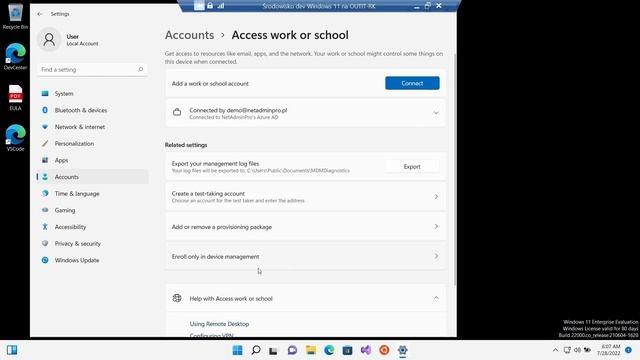Image resolution: width=640 pixels, height=360 pixels.
Task: Select Time & language in sidebar
Action: tap(93, 193)
